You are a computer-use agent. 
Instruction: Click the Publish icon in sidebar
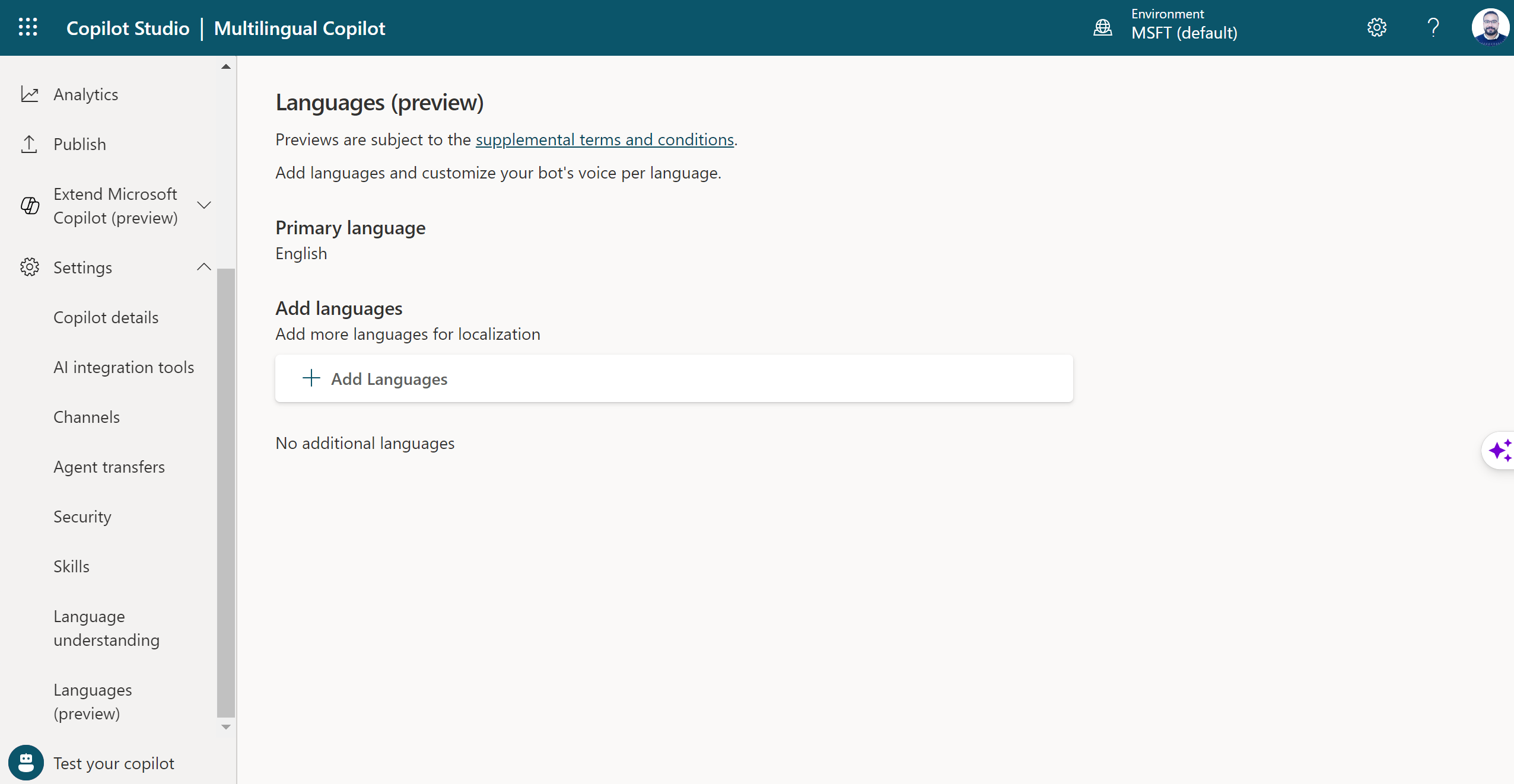29,143
